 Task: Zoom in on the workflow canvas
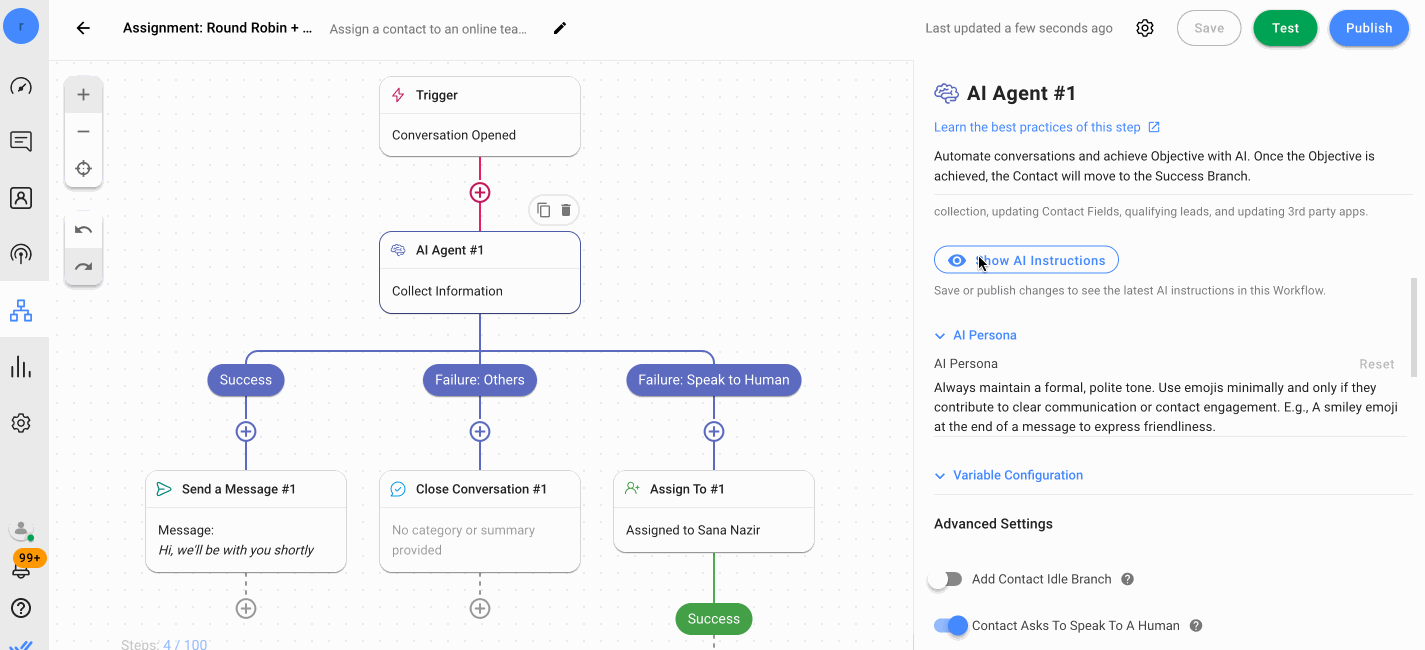pyautogui.click(x=83, y=94)
